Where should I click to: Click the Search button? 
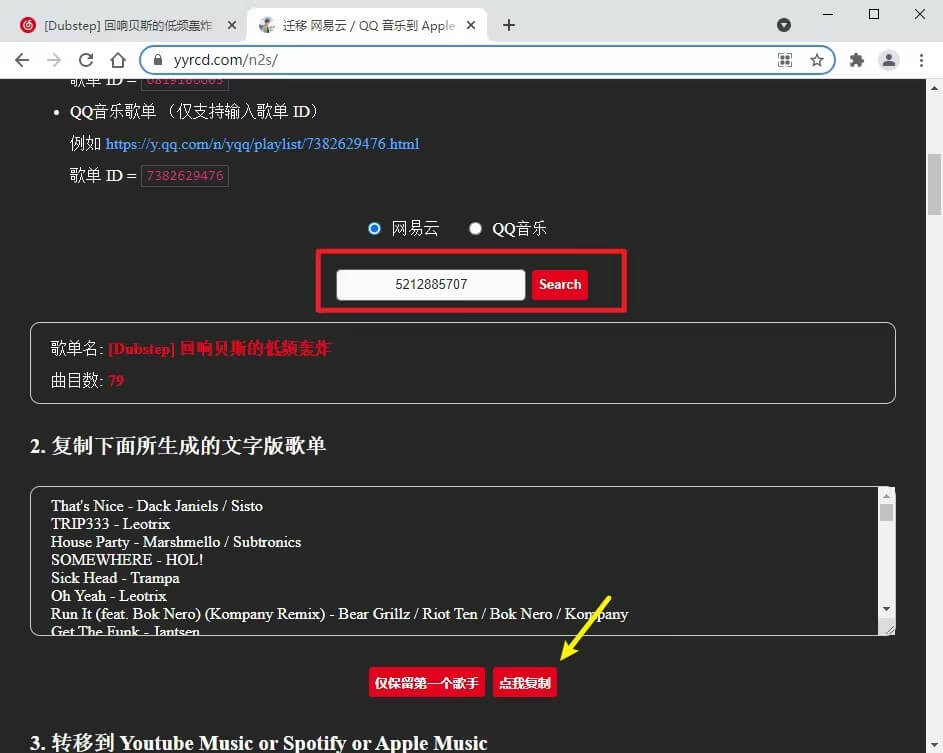point(559,285)
